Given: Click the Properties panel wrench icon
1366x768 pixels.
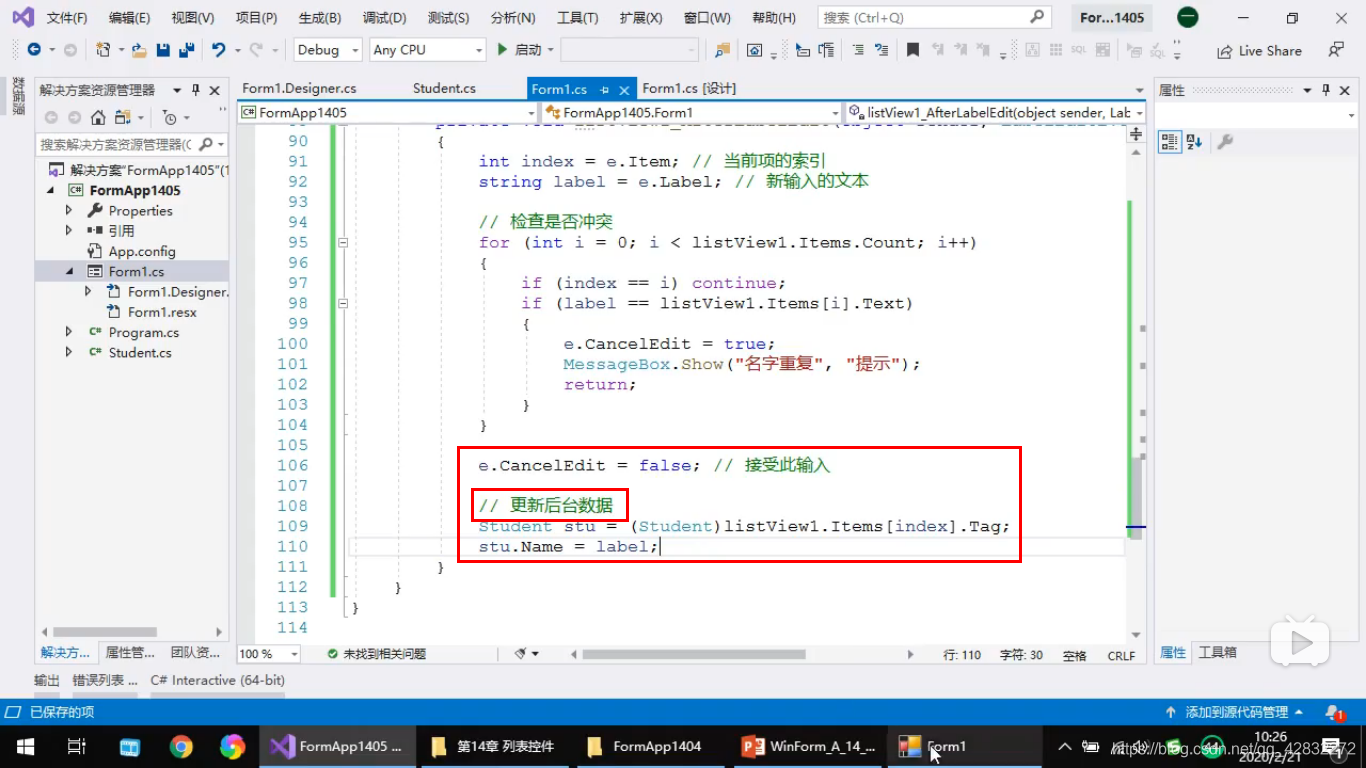Looking at the screenshot, I should [1225, 142].
